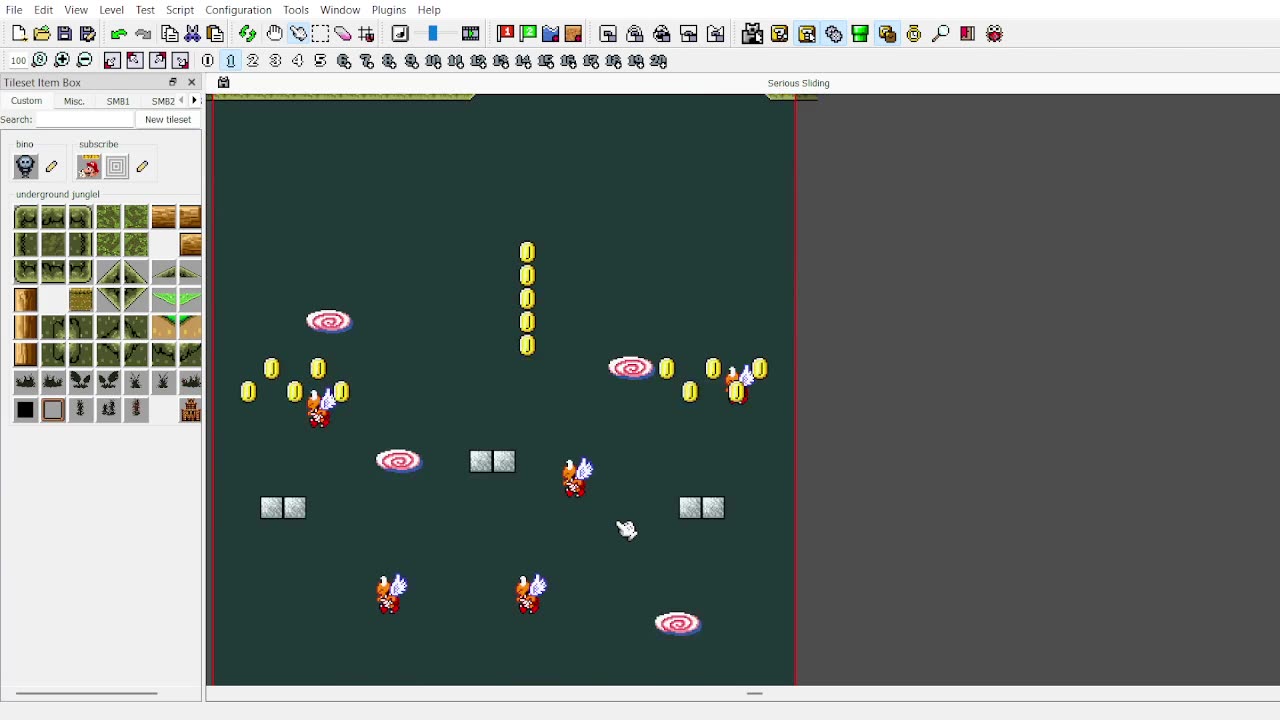Edit the bino tileset with pencil
Screen dimensions: 1280x720
coord(51,167)
